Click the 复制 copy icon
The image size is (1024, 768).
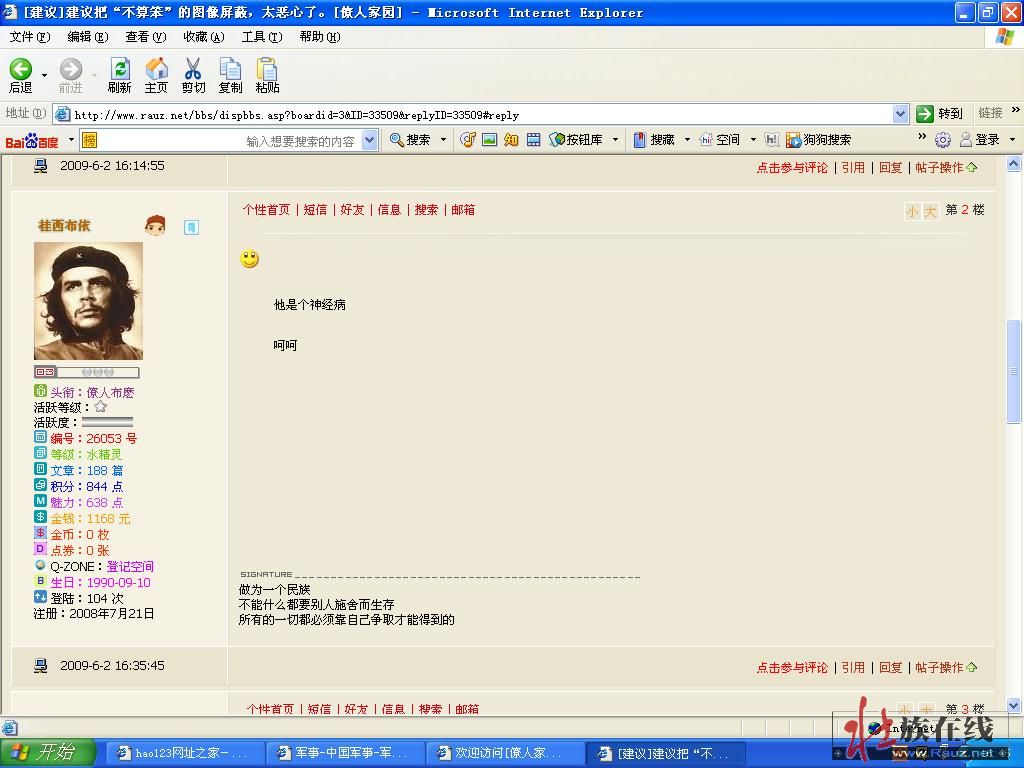point(230,70)
